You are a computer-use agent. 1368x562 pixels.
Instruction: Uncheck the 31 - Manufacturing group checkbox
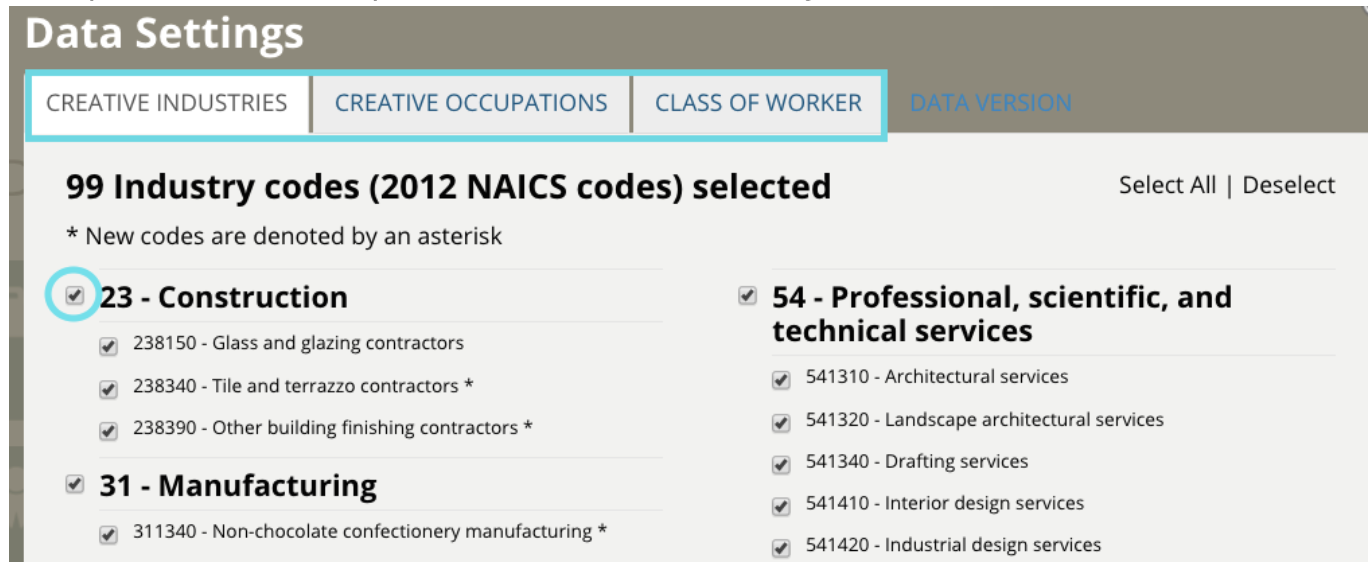click(75, 485)
